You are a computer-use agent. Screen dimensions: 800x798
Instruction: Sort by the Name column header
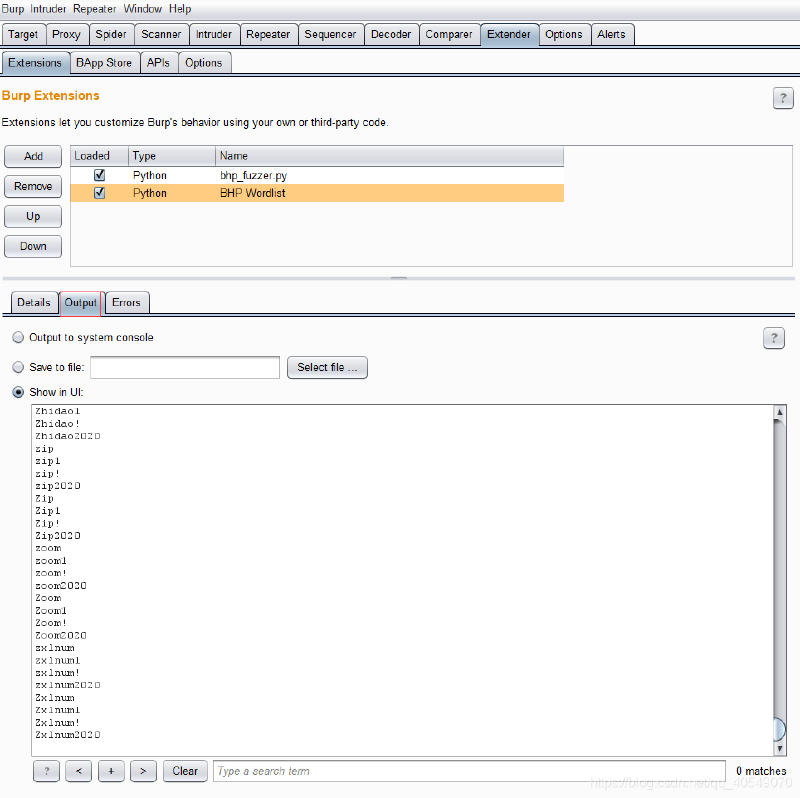(x=390, y=156)
